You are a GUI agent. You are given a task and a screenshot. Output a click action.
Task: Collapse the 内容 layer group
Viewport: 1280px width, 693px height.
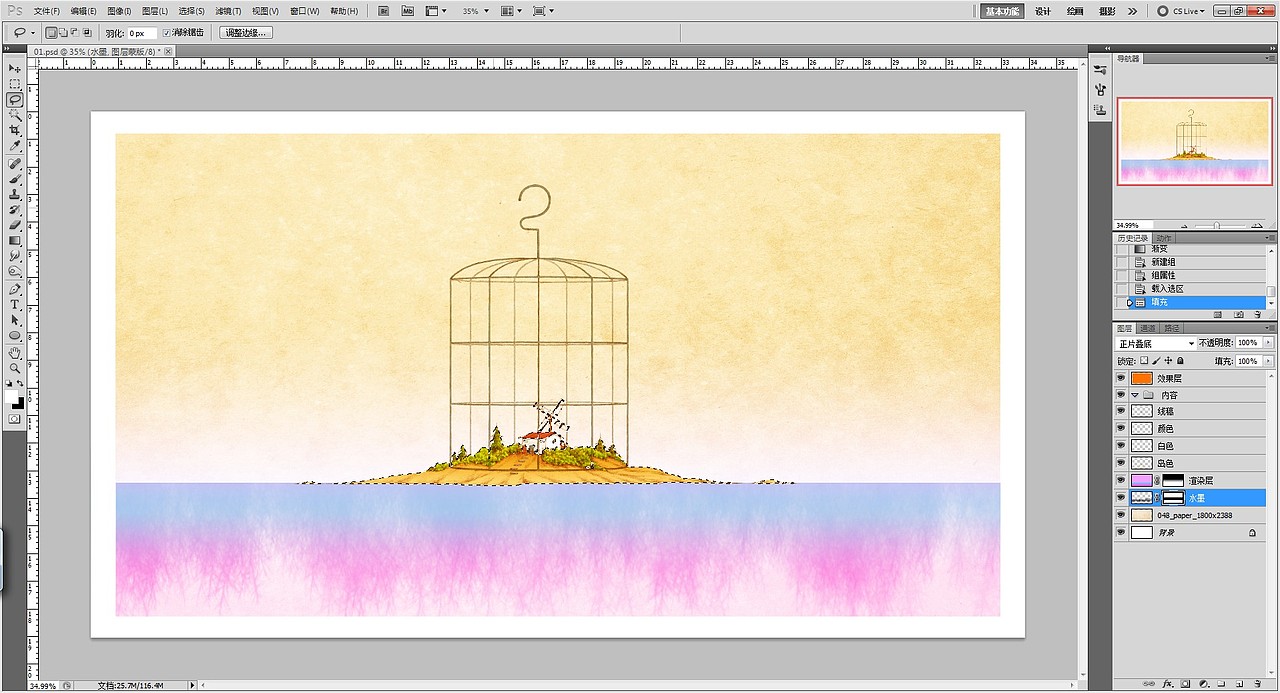1135,395
